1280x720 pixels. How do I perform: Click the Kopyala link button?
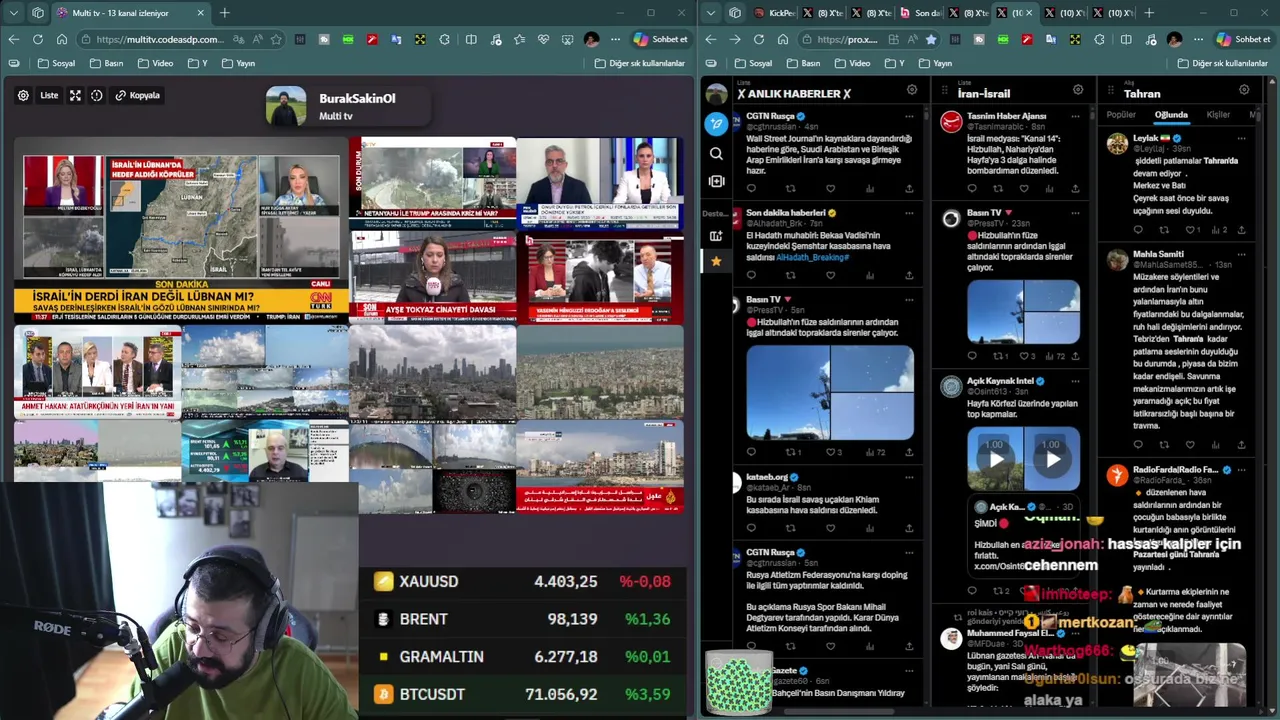137,95
